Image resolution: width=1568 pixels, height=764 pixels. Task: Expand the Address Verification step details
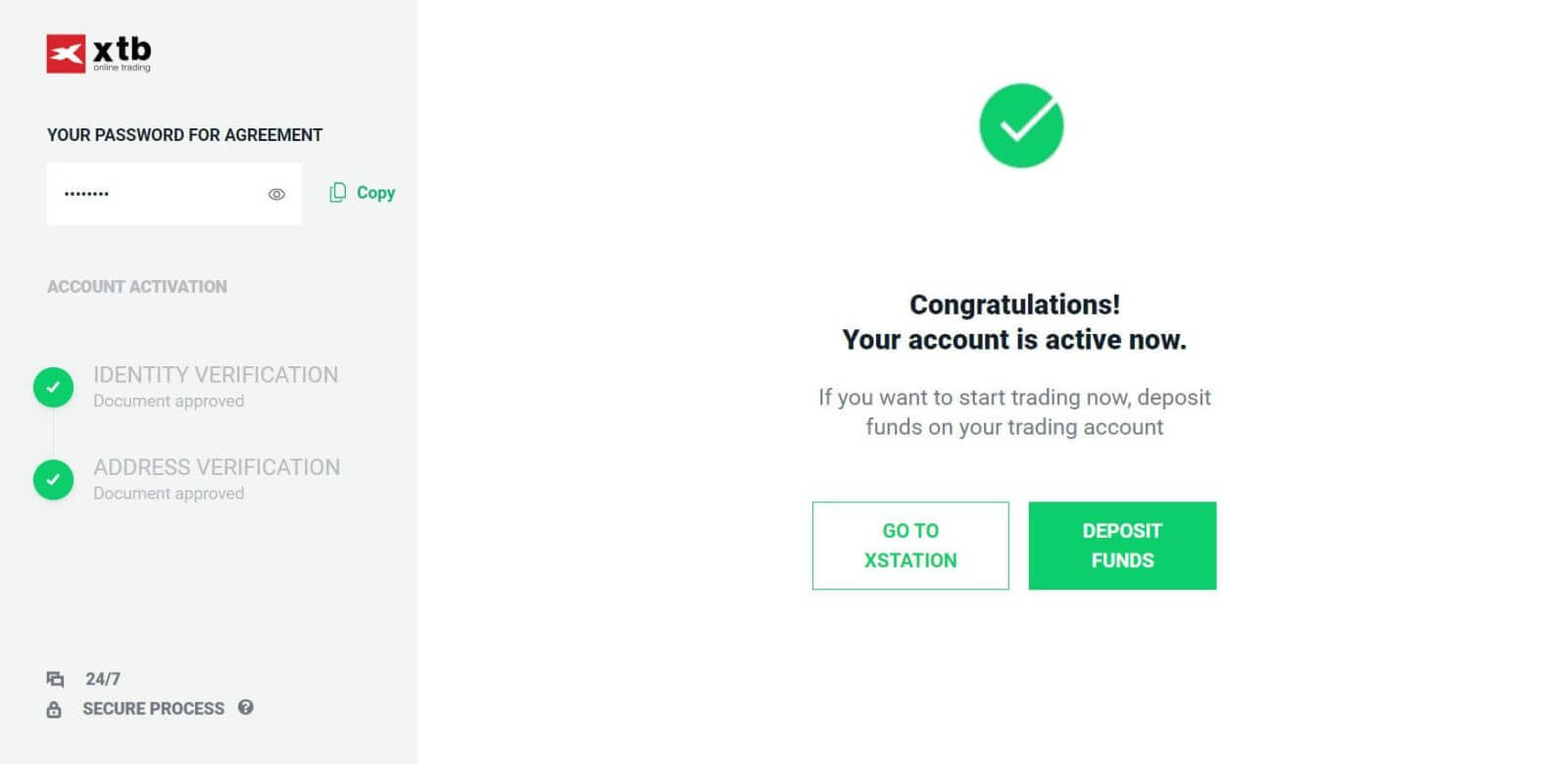[x=217, y=467]
